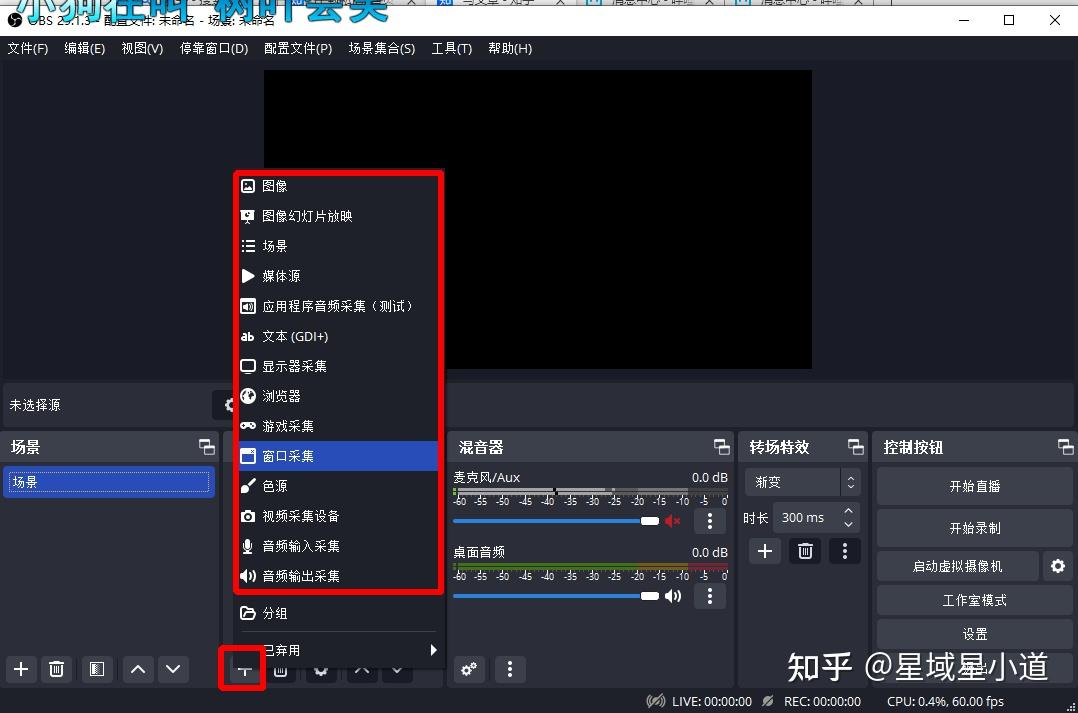Screen dimensions: 1078x713
Task: Select the 场景 item in scene list
Action: 109,482
